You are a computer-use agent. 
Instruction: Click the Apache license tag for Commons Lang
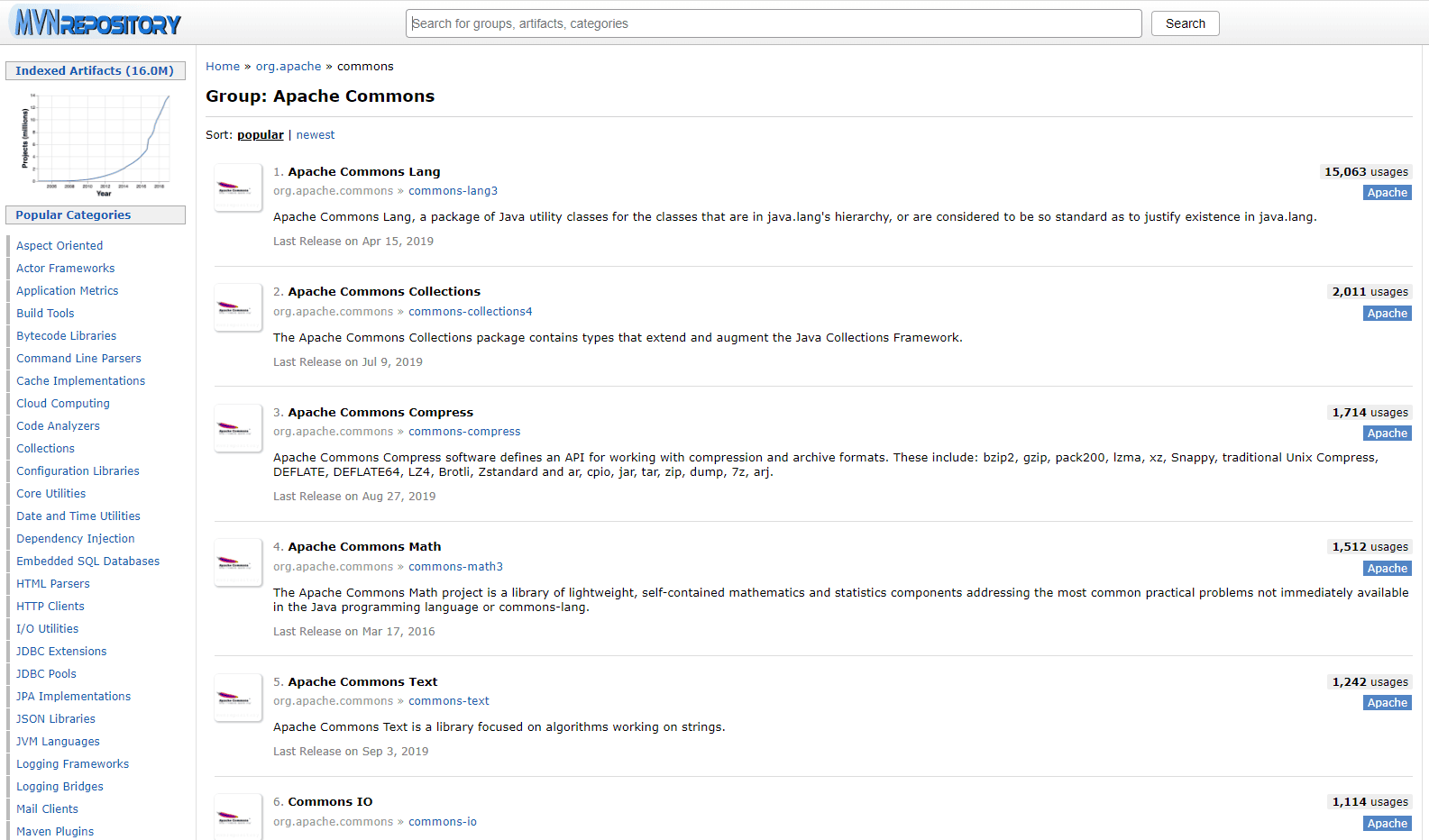(1387, 193)
